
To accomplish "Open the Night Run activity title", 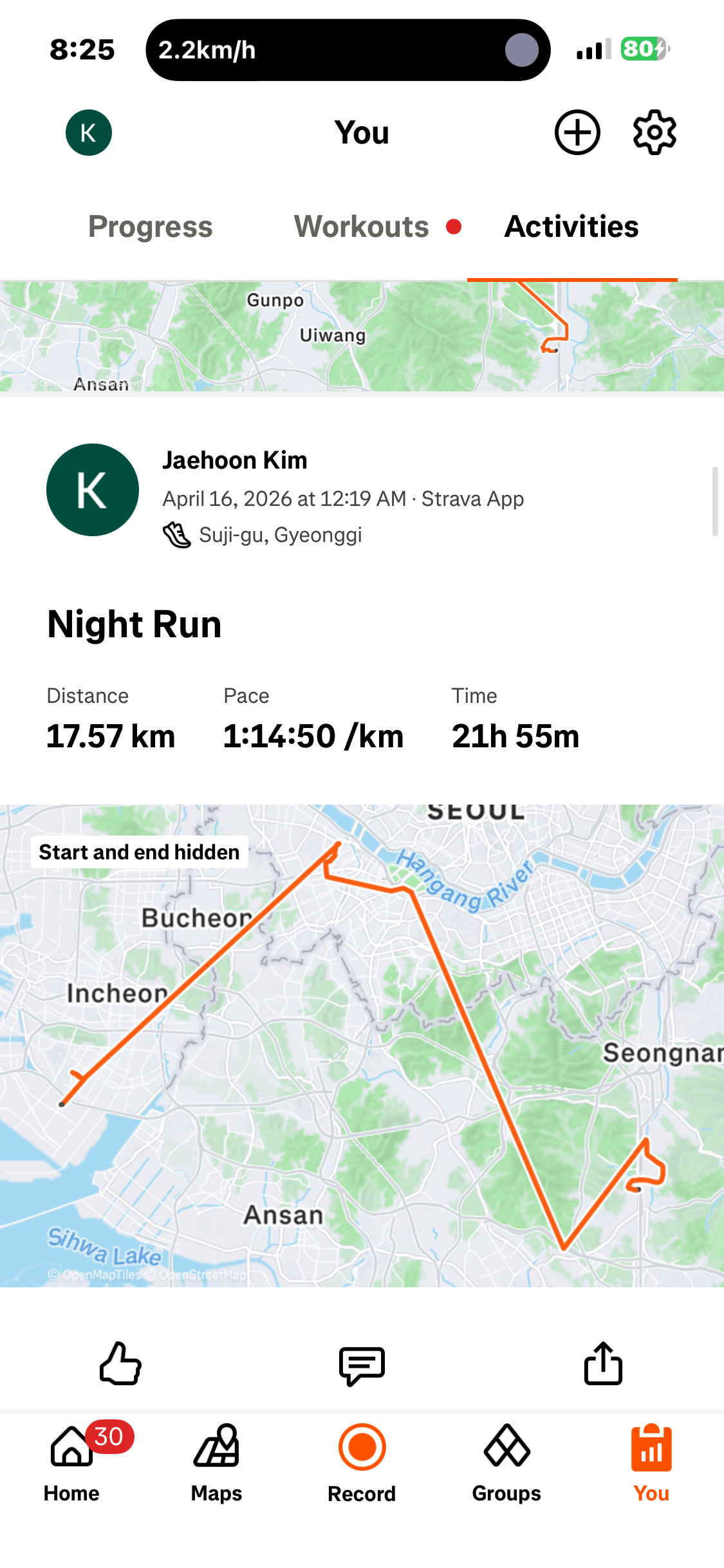I will [x=135, y=624].
